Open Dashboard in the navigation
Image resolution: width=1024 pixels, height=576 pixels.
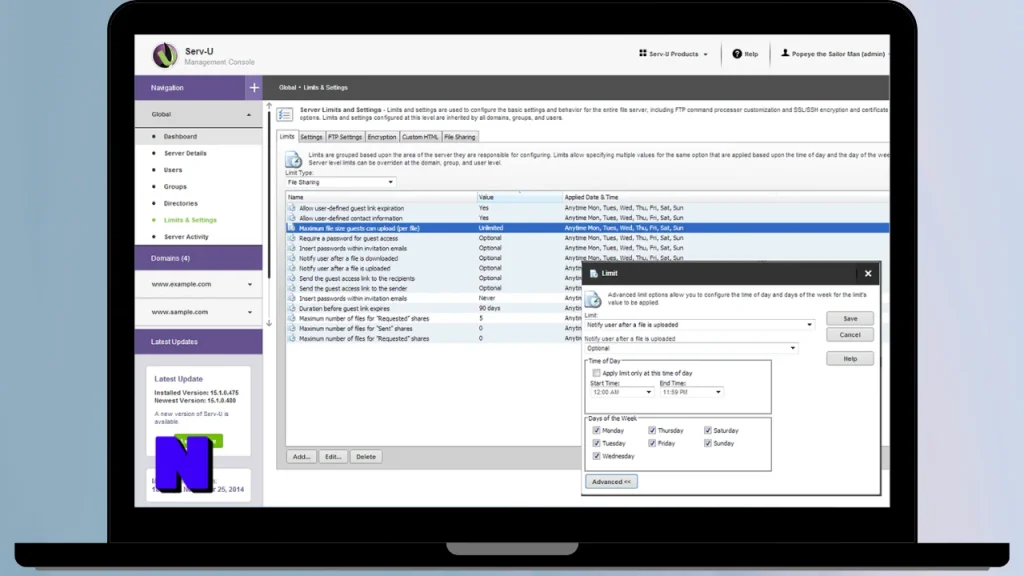pyautogui.click(x=180, y=136)
